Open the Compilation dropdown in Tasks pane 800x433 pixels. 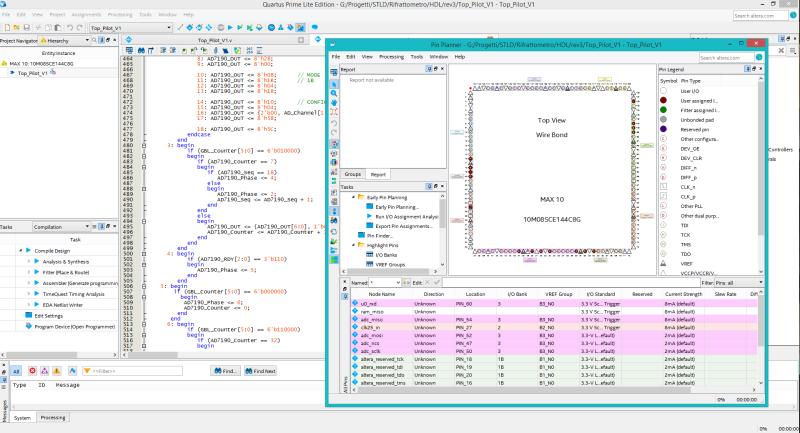pyautogui.click(x=87, y=226)
